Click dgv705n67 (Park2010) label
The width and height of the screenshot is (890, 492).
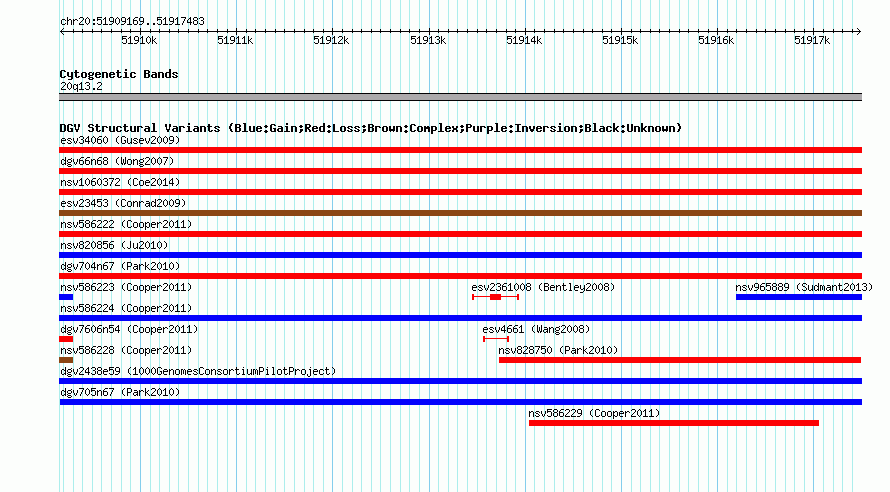click(120, 392)
